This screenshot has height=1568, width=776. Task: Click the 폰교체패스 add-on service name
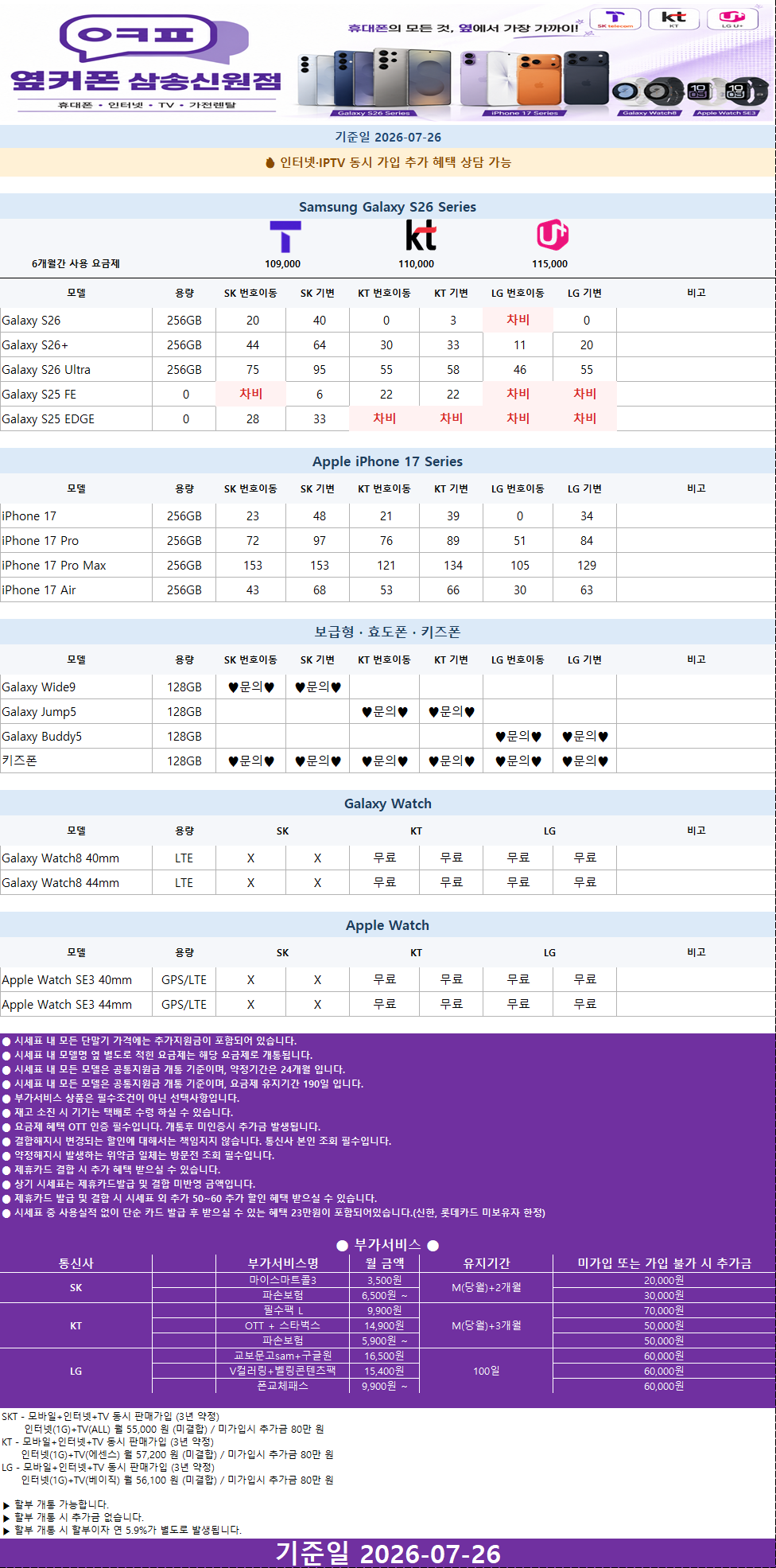tap(283, 1386)
